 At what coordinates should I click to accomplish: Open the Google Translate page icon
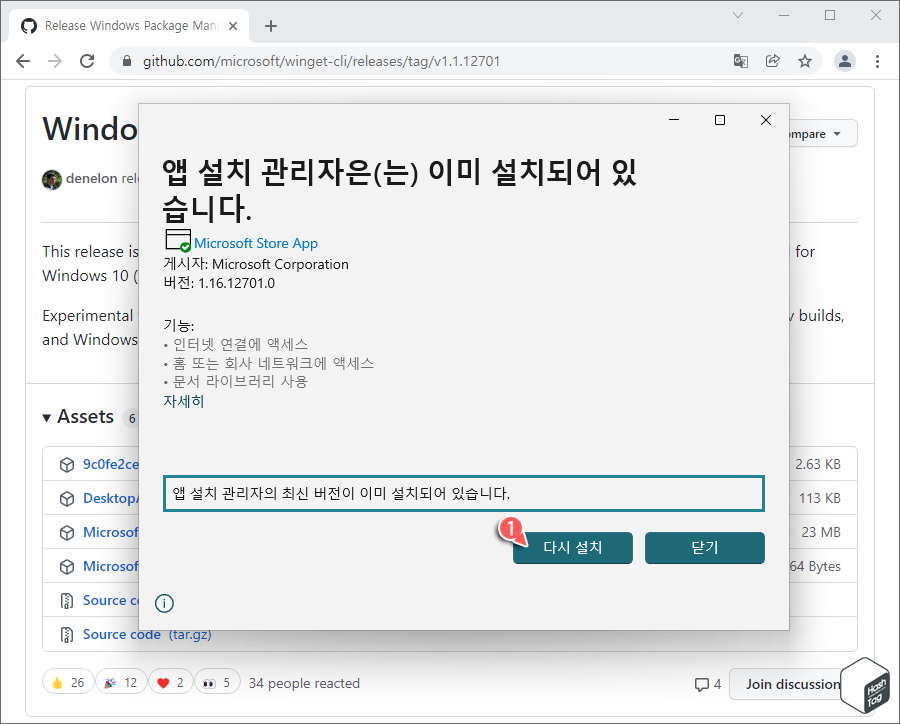740,61
